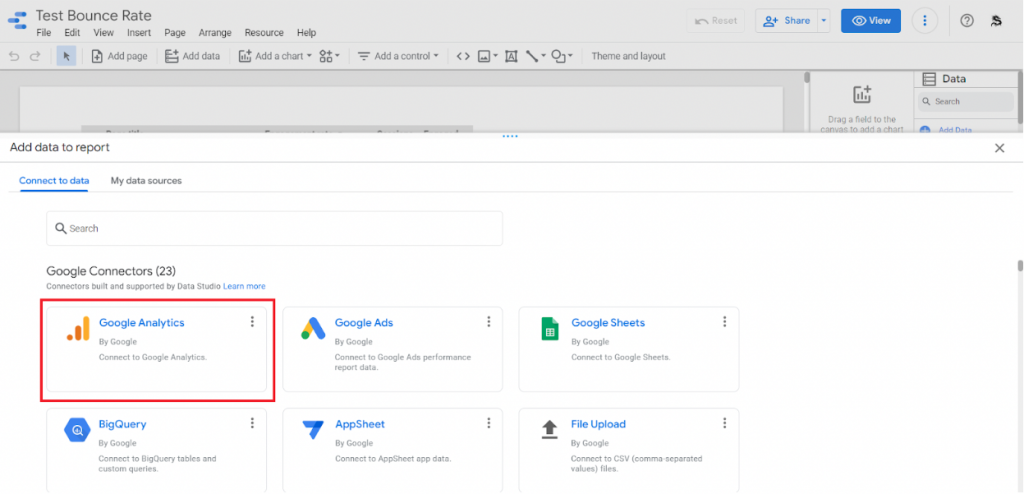Click the panel resize handle dots

tap(510, 137)
